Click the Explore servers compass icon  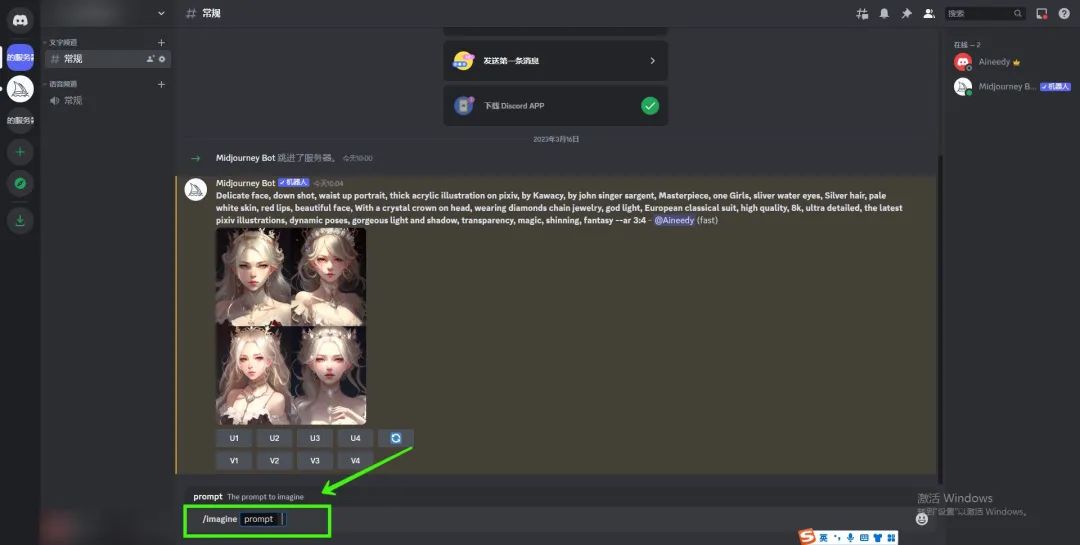pos(20,184)
